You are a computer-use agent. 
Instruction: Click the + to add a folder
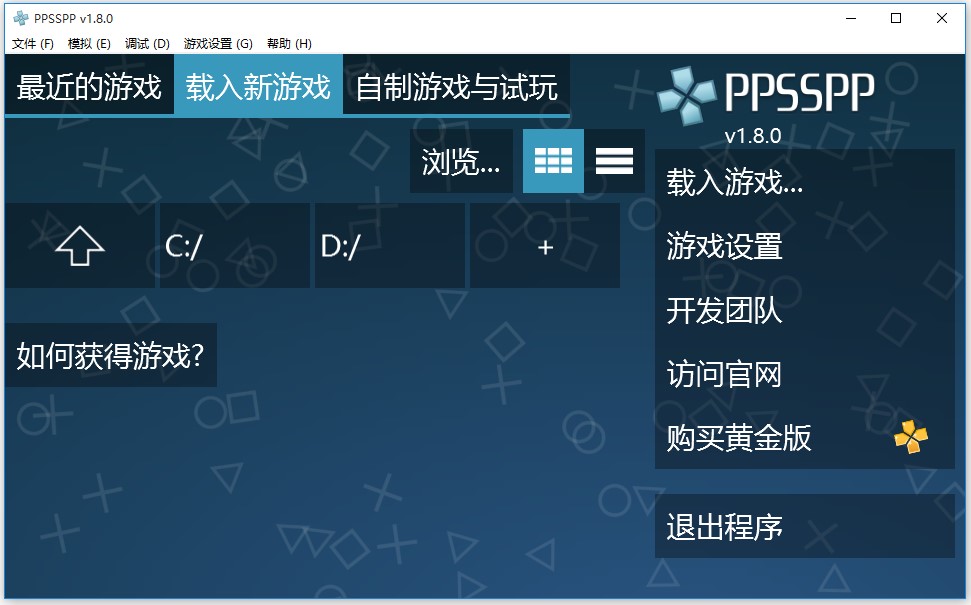544,245
